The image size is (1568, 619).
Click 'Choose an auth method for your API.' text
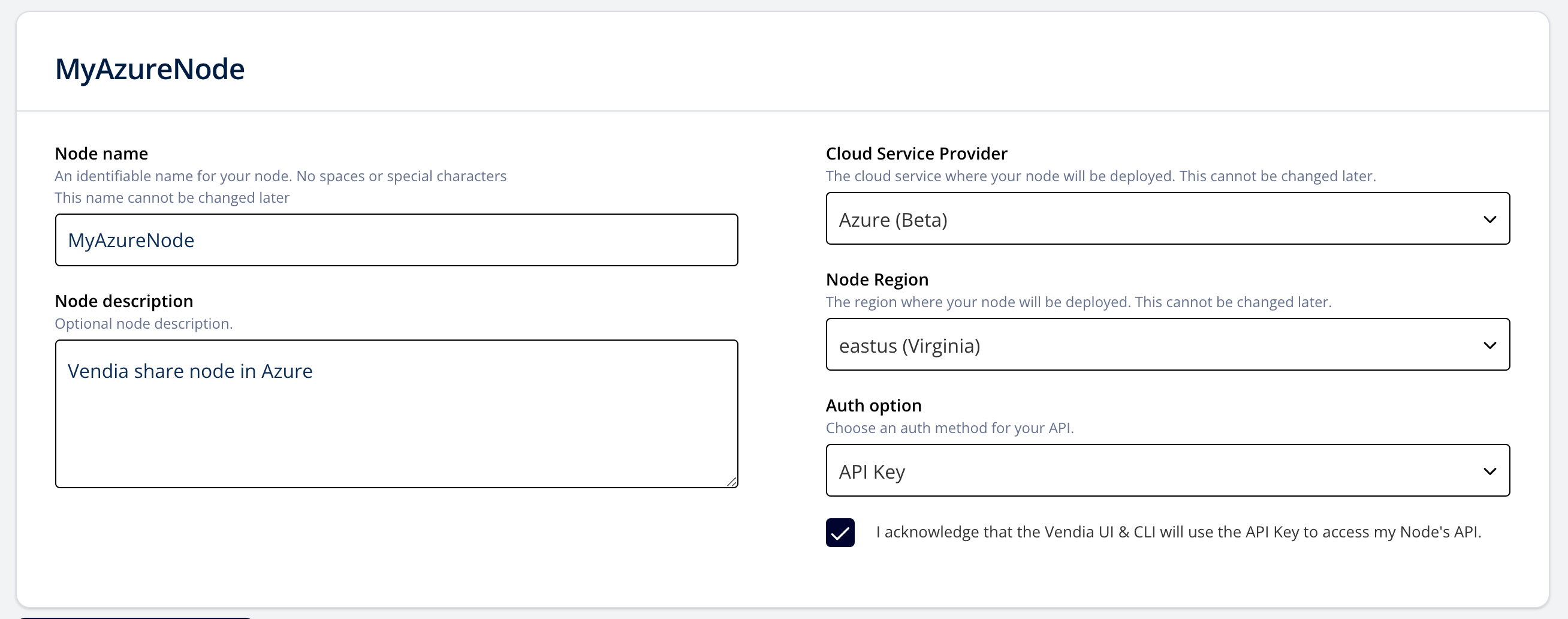949,428
